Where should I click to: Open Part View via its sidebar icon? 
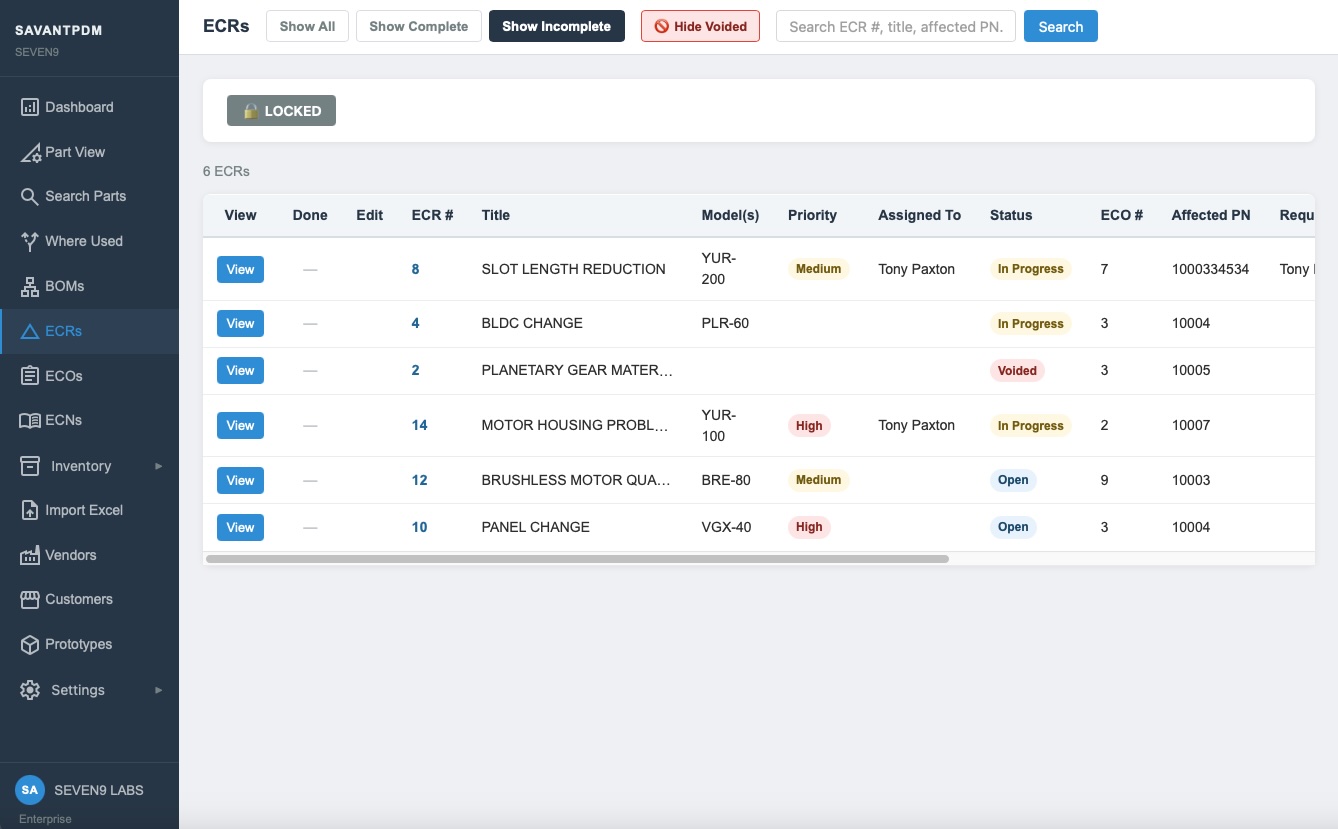pos(30,152)
